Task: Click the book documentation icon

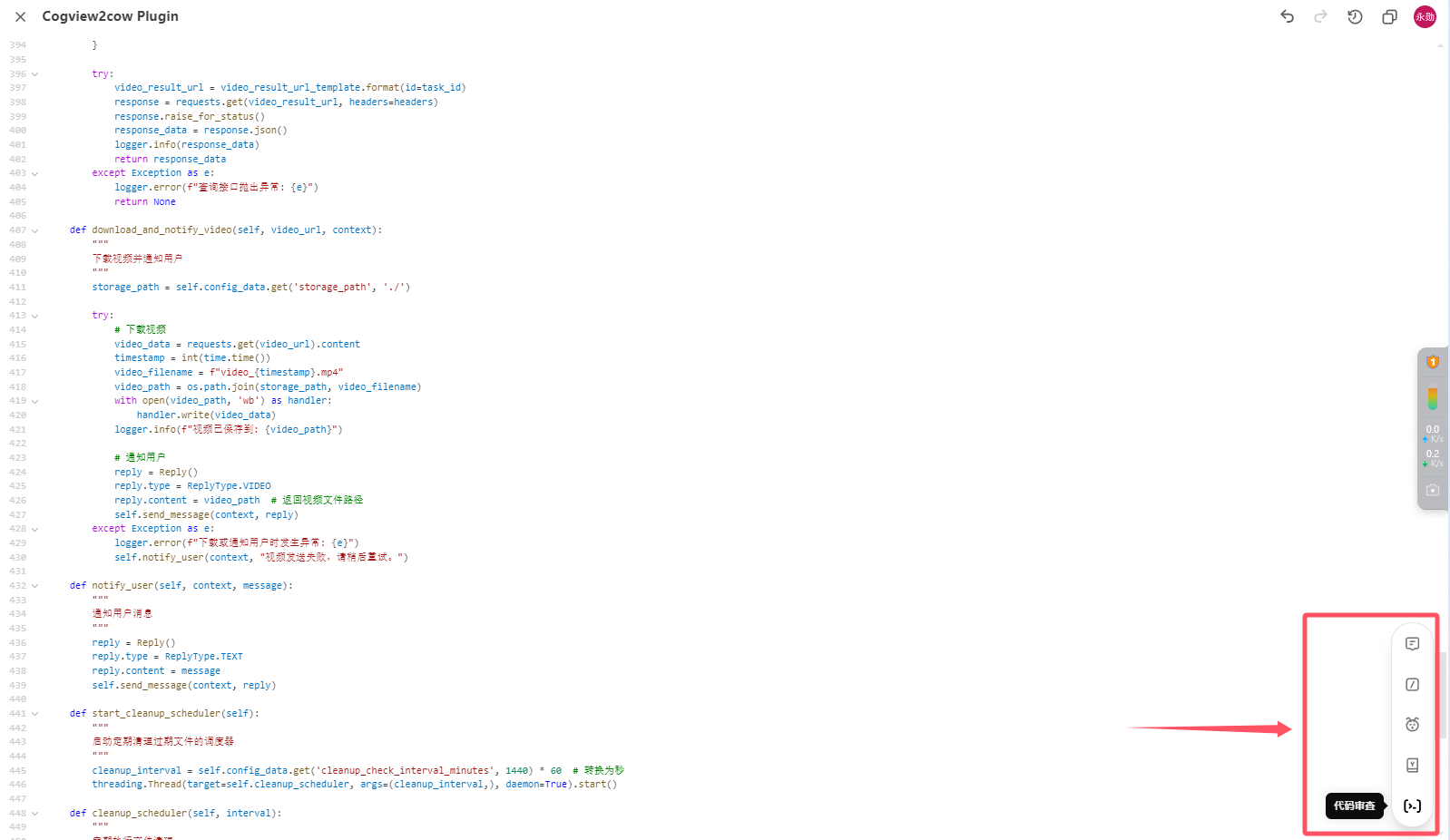Action: (x=1412, y=765)
